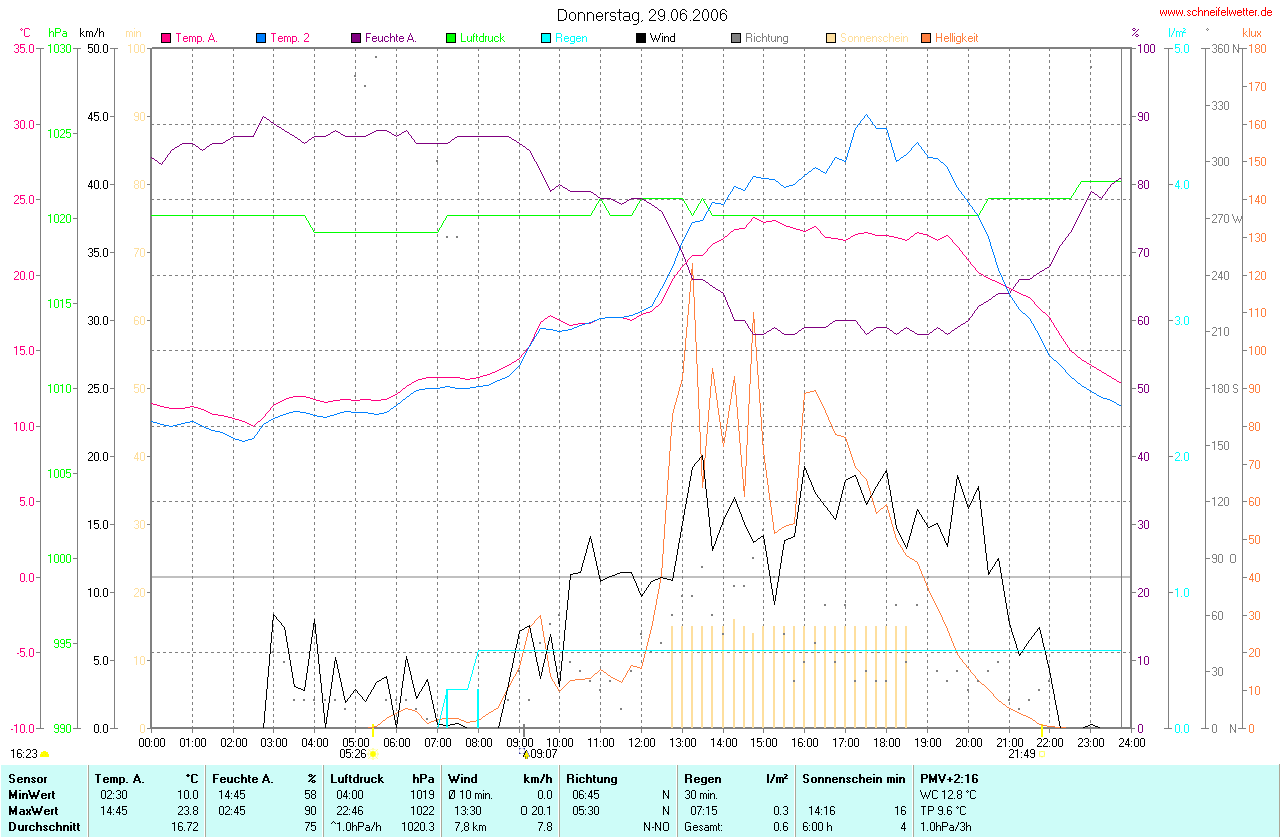Click the Temp. A. magenta legend swatch
Image resolution: width=1280 pixels, height=837 pixels.
pos(166,38)
